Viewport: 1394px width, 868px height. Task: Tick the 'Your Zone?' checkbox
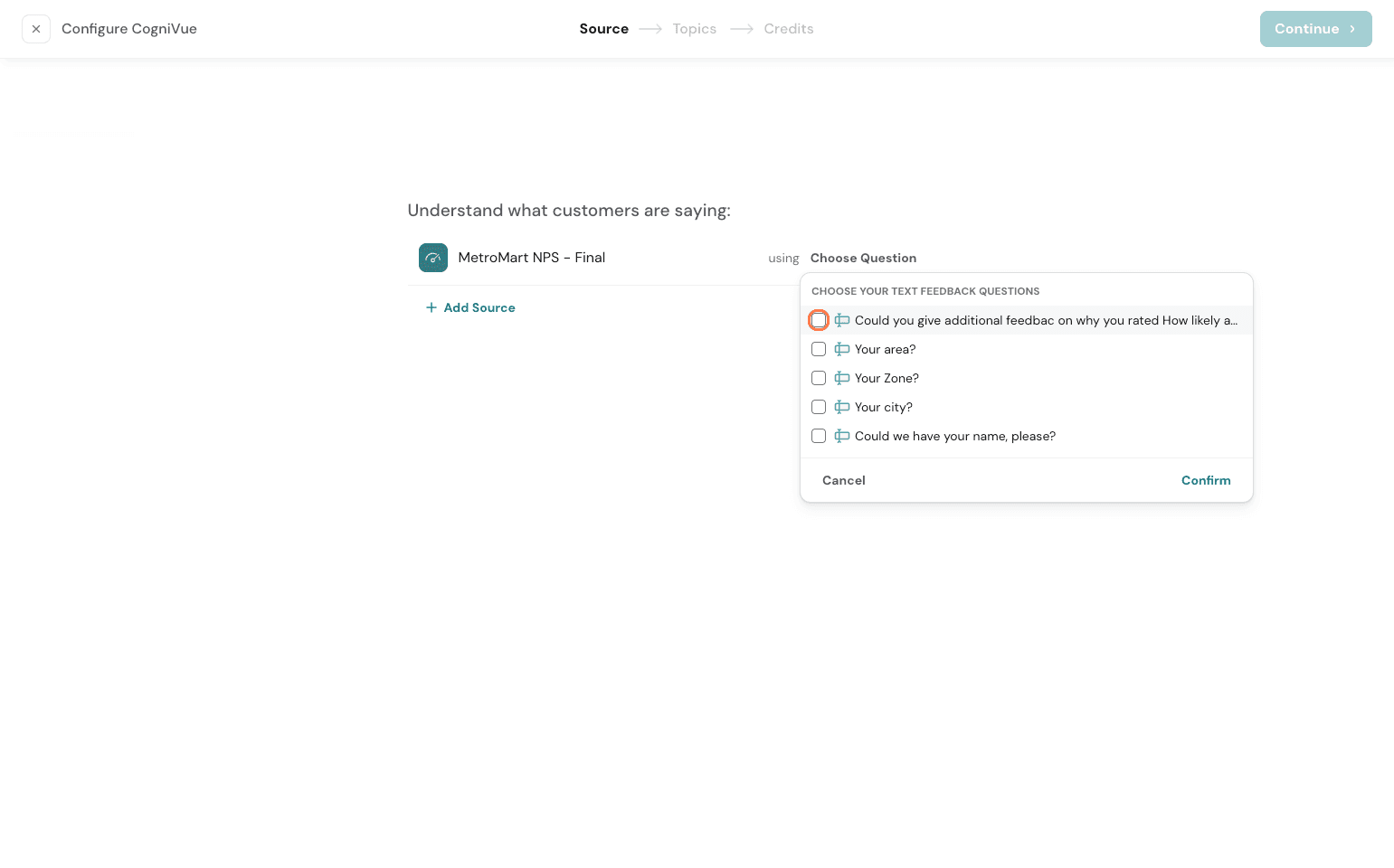(819, 378)
